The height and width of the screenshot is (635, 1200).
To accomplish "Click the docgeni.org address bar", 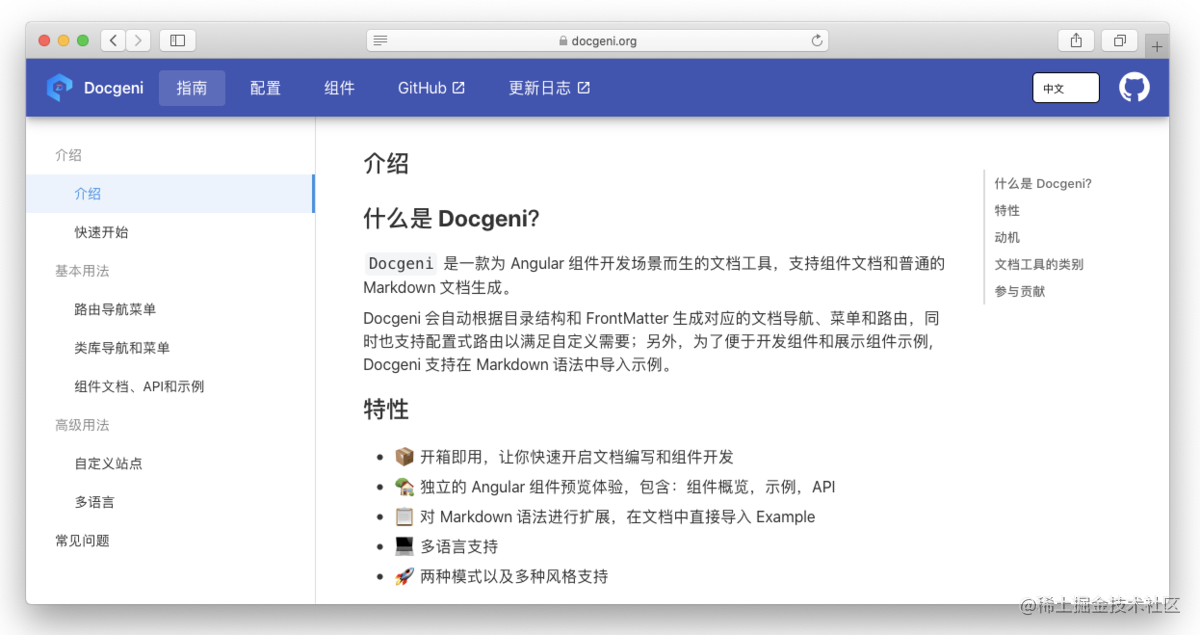I will point(597,41).
